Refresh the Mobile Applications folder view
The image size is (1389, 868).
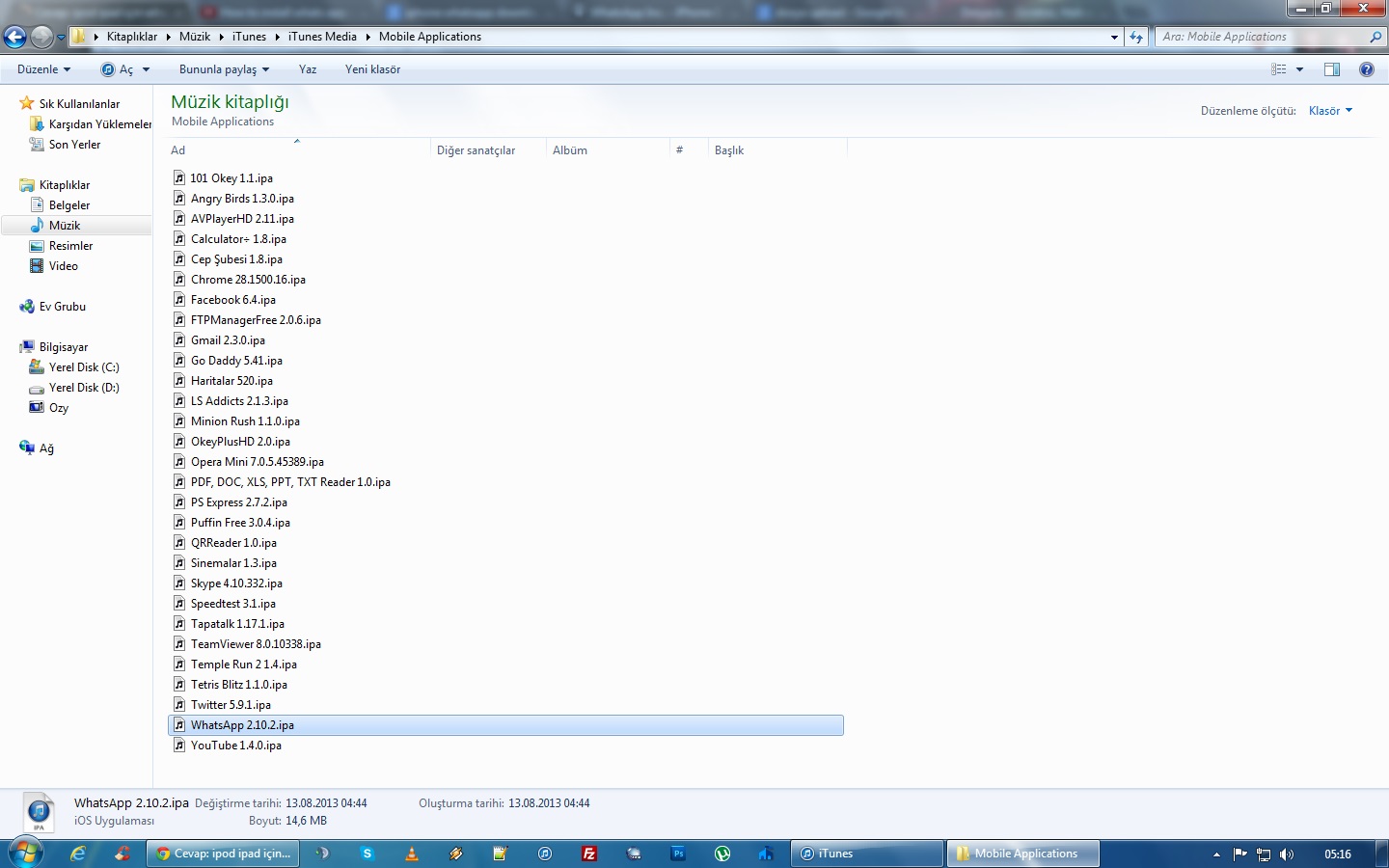(1136, 37)
